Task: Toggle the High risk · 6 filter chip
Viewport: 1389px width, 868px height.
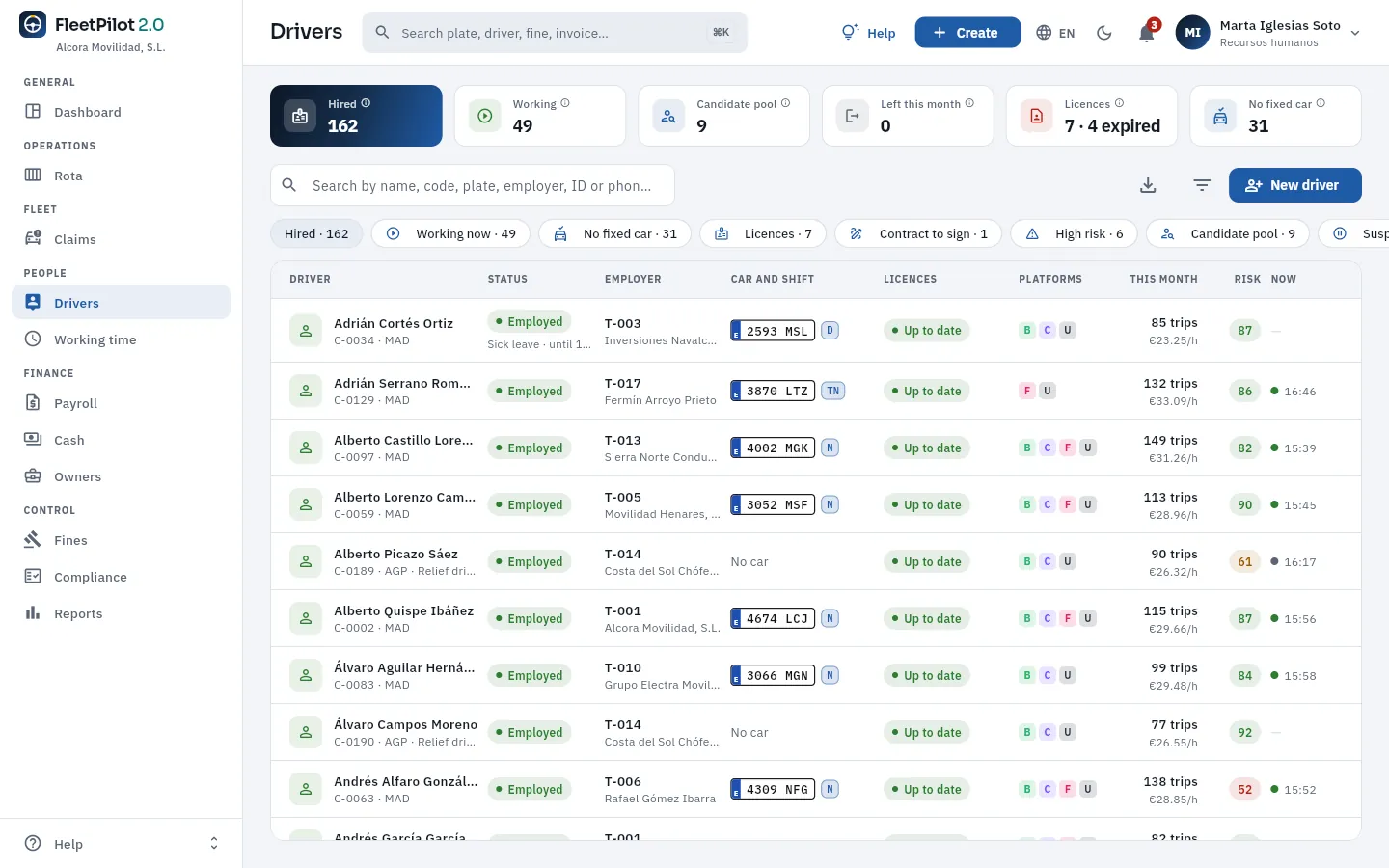Action: (x=1074, y=233)
